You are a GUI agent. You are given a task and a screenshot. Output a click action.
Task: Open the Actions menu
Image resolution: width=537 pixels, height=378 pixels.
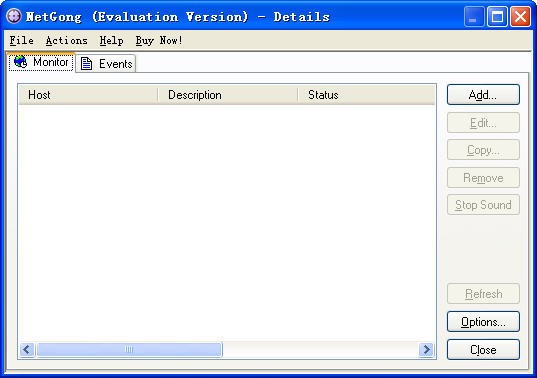[67, 40]
